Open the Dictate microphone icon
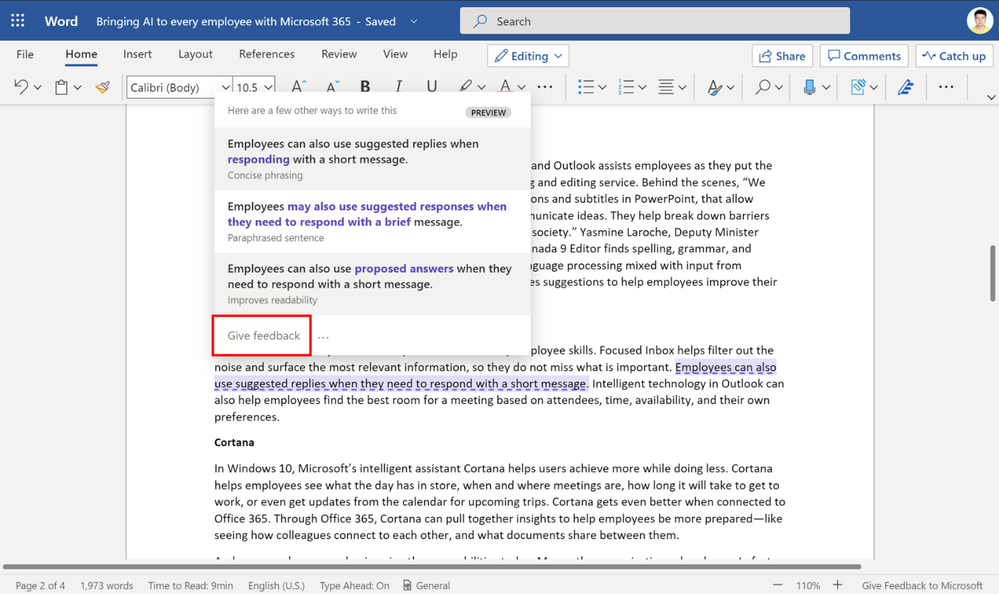This screenshot has width=999, height=594. [809, 87]
